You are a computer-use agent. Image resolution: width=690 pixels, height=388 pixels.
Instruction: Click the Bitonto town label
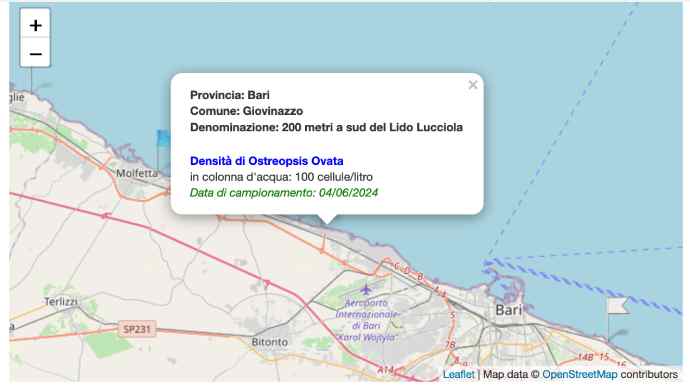click(x=270, y=342)
